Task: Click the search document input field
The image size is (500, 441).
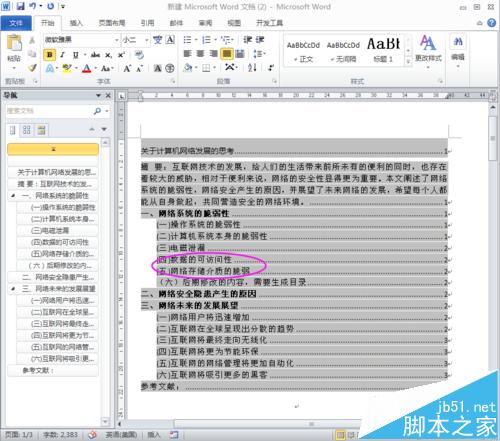Action: pos(49,111)
